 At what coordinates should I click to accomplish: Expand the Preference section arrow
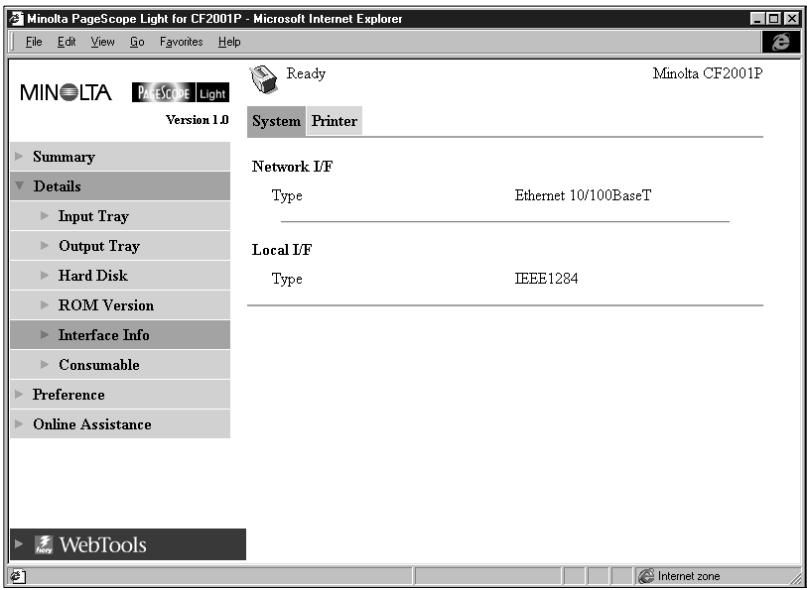[x=19, y=394]
